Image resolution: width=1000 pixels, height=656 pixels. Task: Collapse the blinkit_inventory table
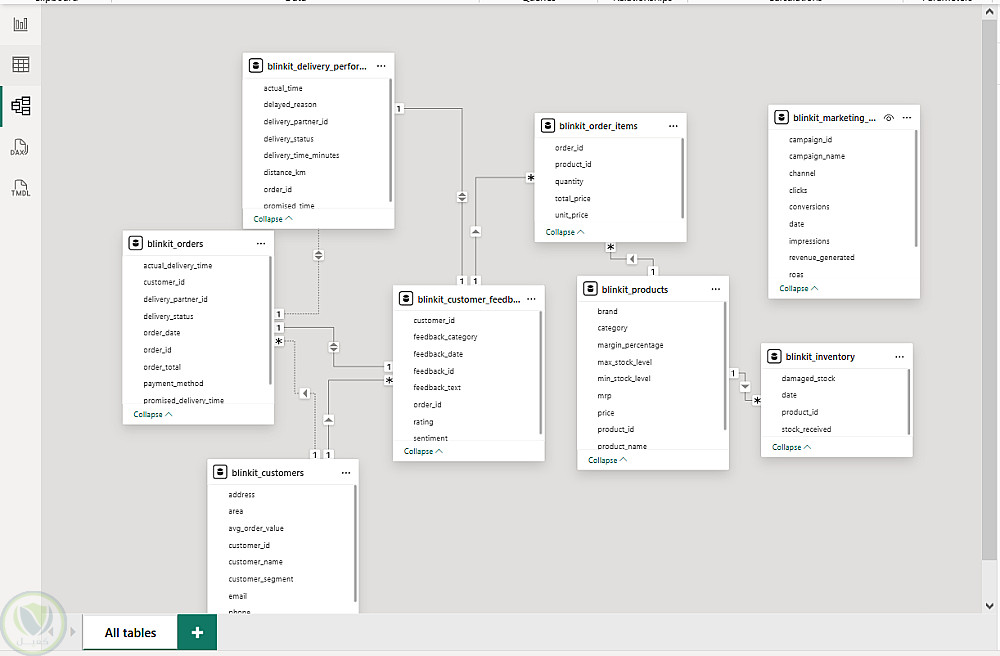point(791,447)
